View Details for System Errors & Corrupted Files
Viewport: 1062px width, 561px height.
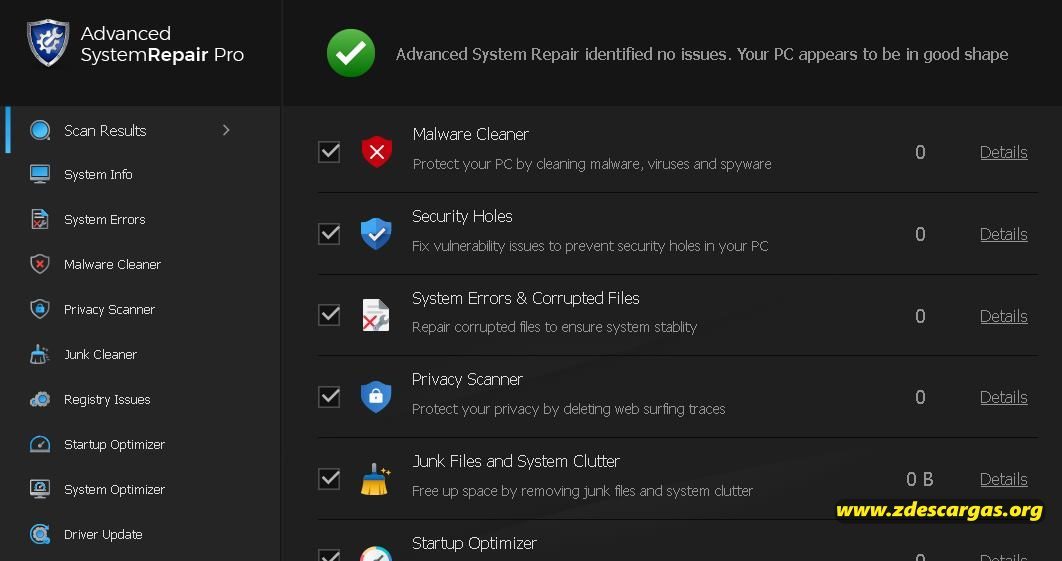(1004, 316)
